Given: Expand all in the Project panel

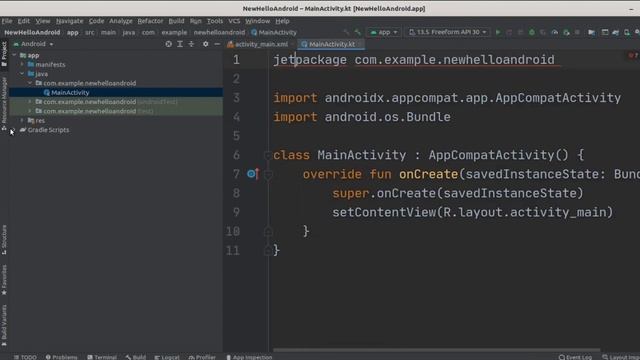Looking at the screenshot, I should coord(180,44).
